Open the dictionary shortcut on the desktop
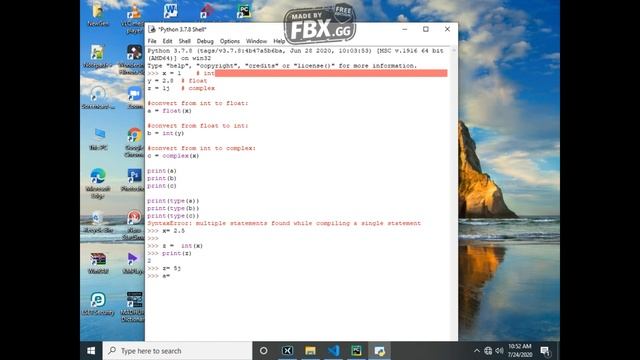Image resolution: width=640 pixels, height=360 pixels. (133, 306)
